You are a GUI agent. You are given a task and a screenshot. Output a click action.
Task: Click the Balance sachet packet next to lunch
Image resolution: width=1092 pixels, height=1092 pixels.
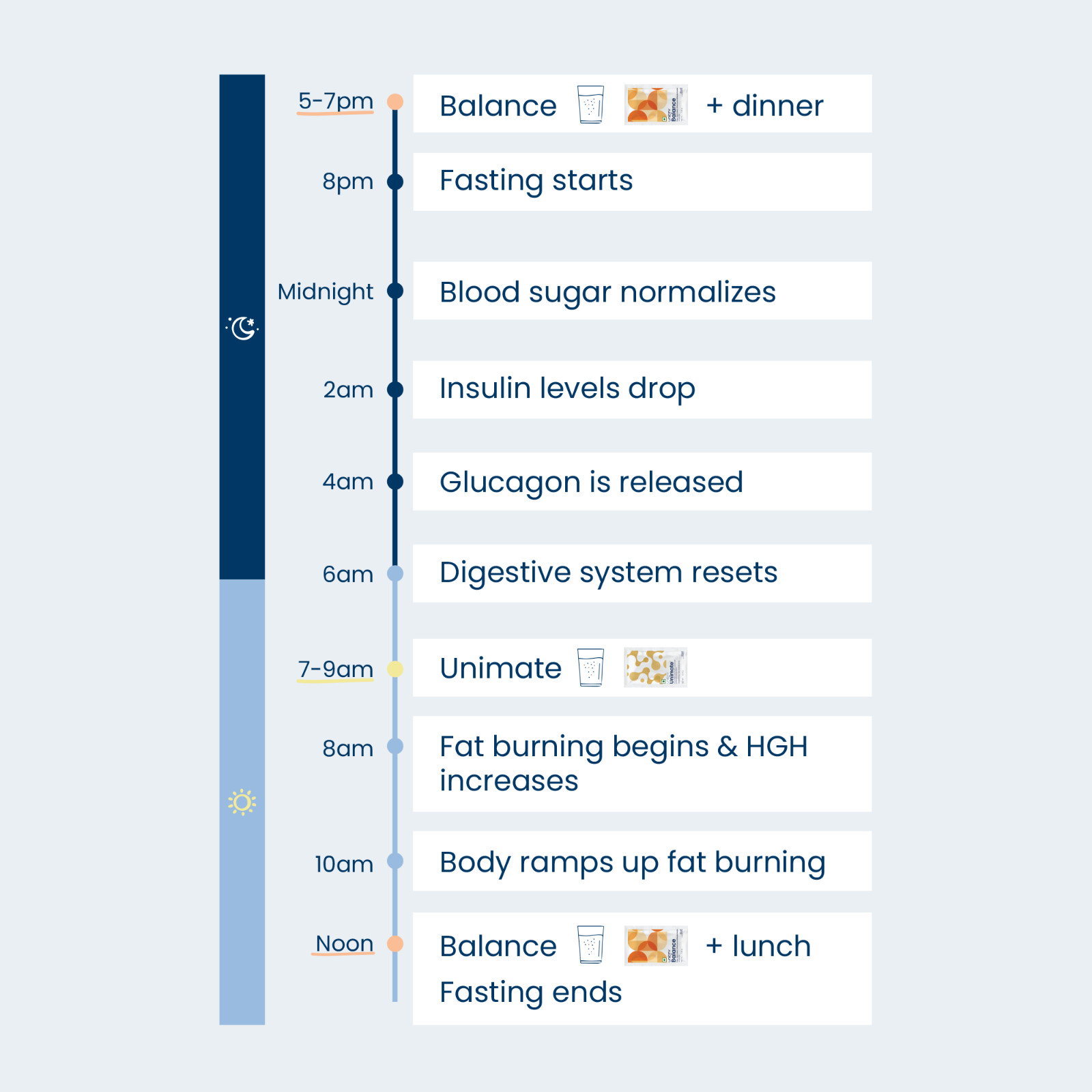[x=656, y=945]
